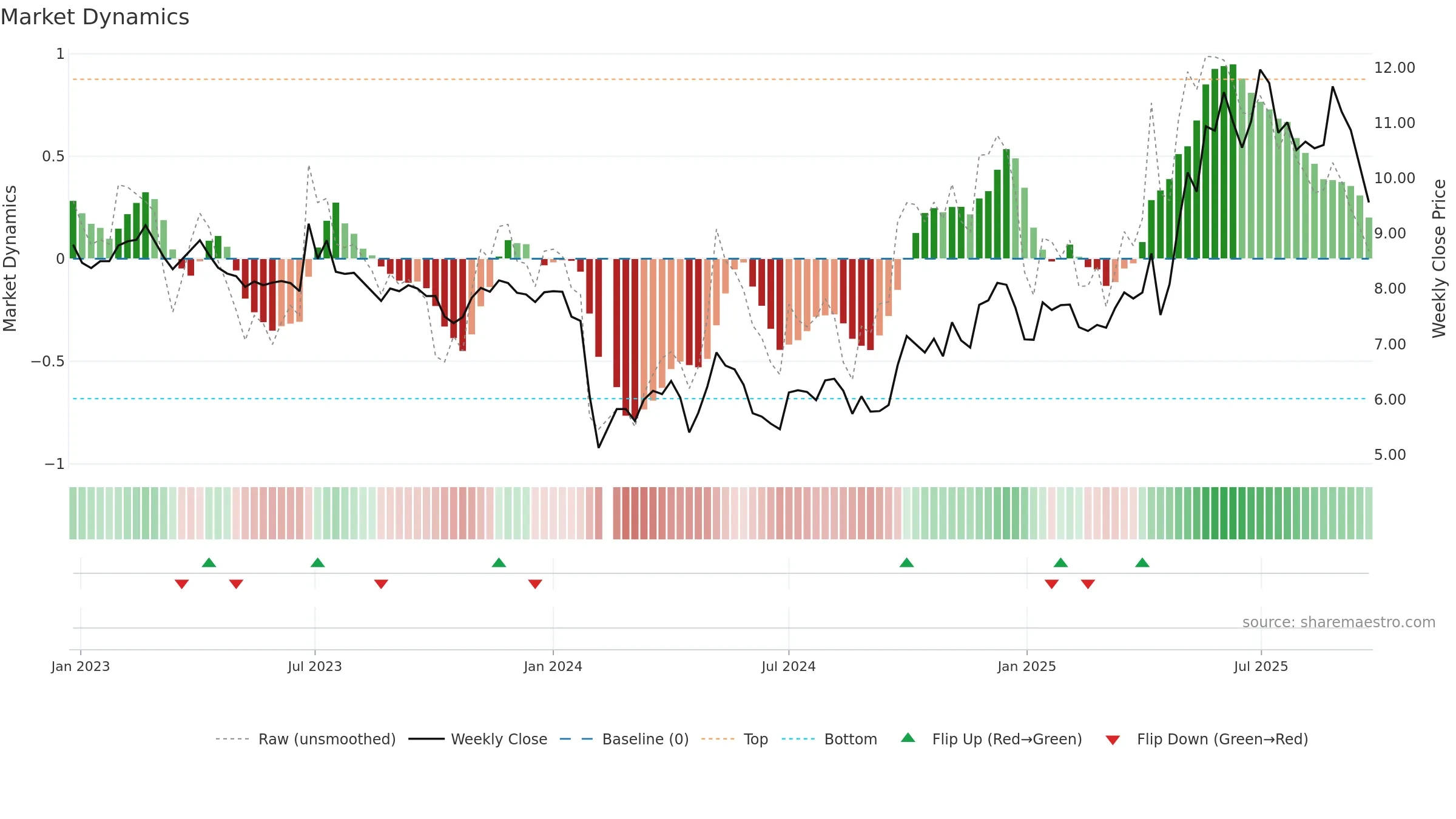Click the green Flip Up legend triangle icon
The height and width of the screenshot is (819, 1456).
point(908,738)
